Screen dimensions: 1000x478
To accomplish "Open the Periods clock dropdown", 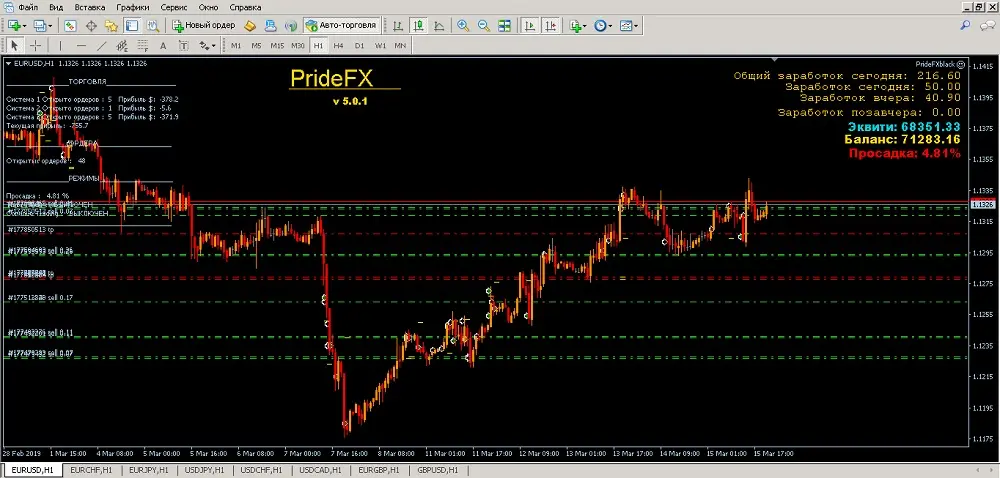I will [603, 25].
